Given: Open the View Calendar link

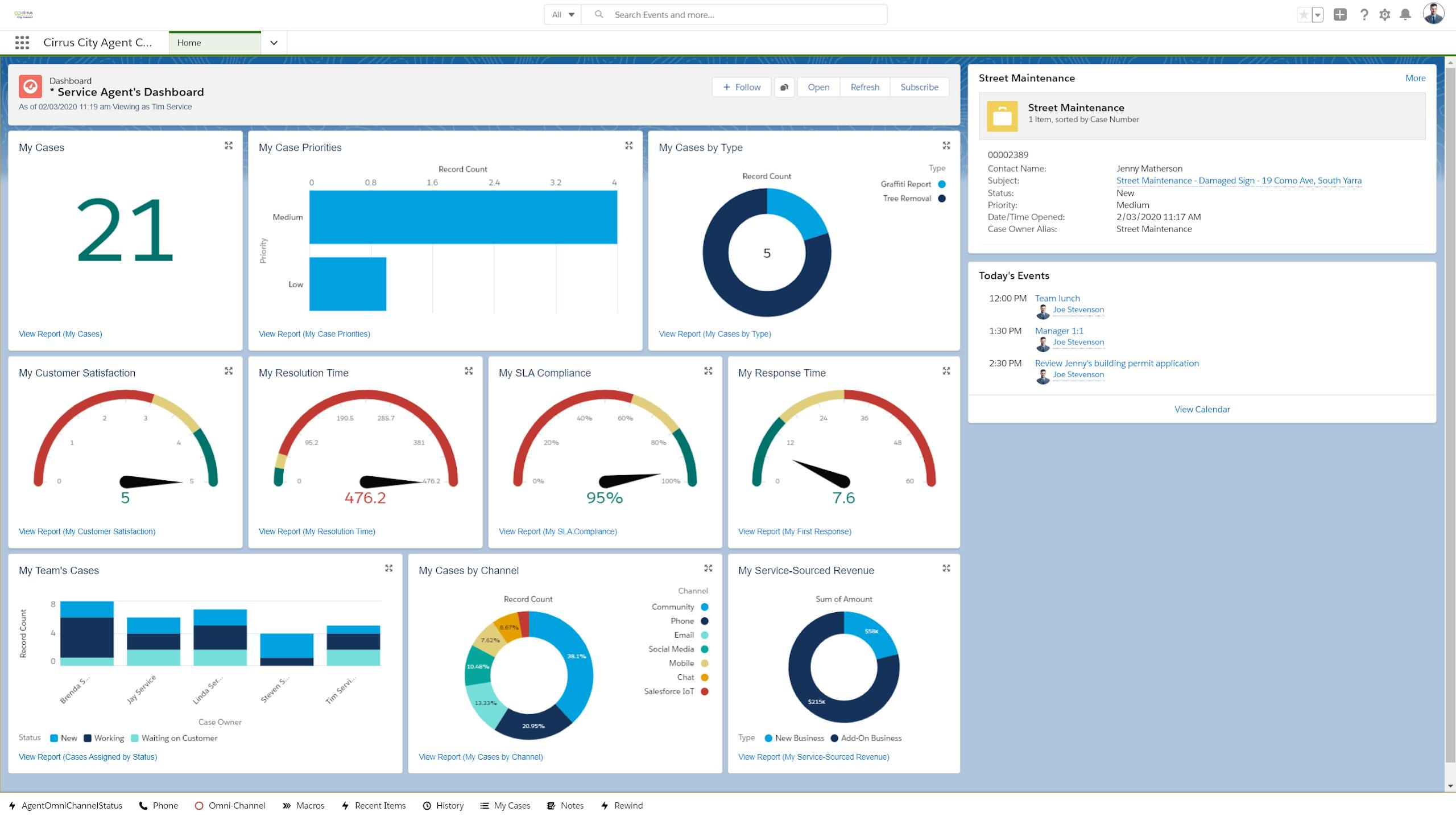Looking at the screenshot, I should (x=1202, y=409).
